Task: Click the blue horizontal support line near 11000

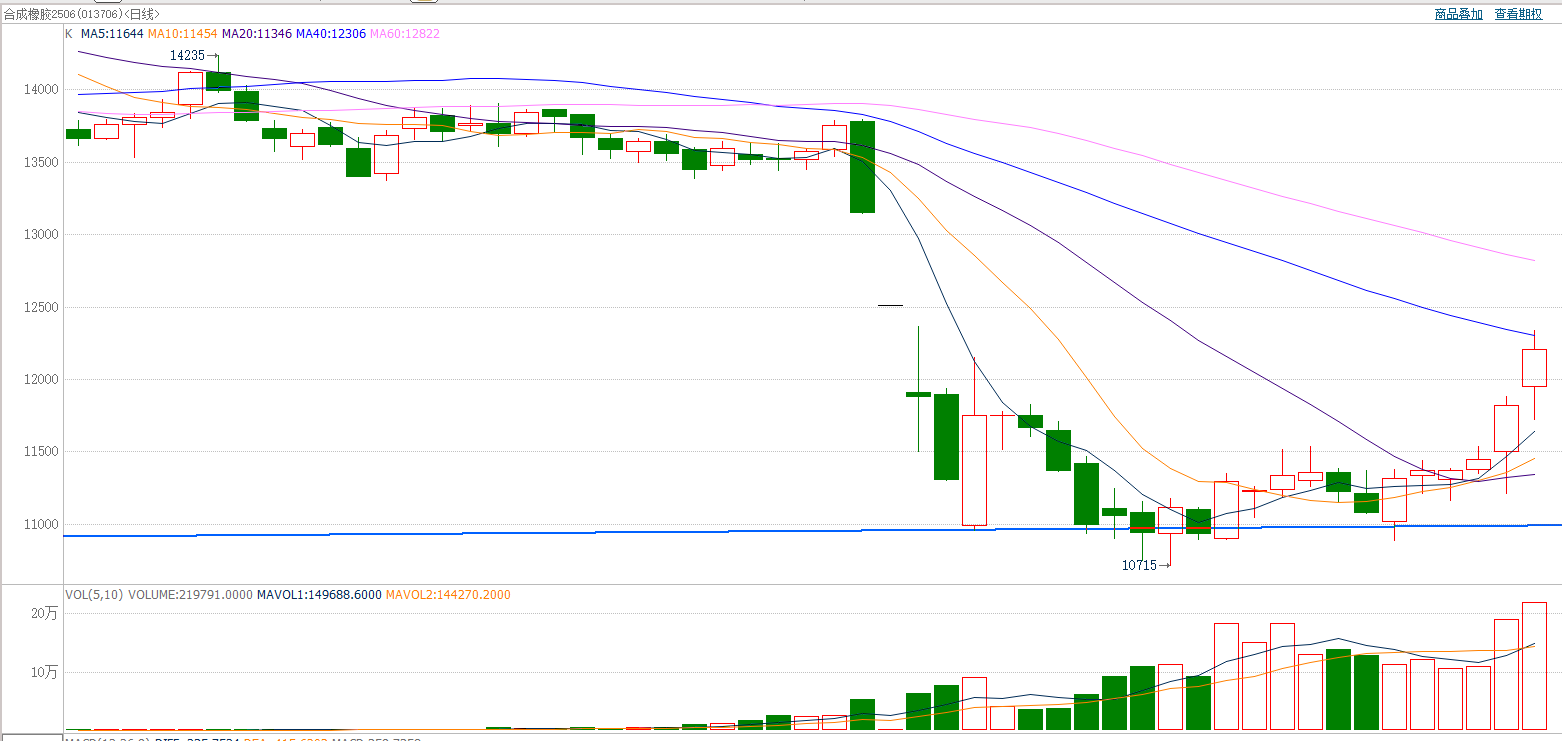Action: (812, 530)
